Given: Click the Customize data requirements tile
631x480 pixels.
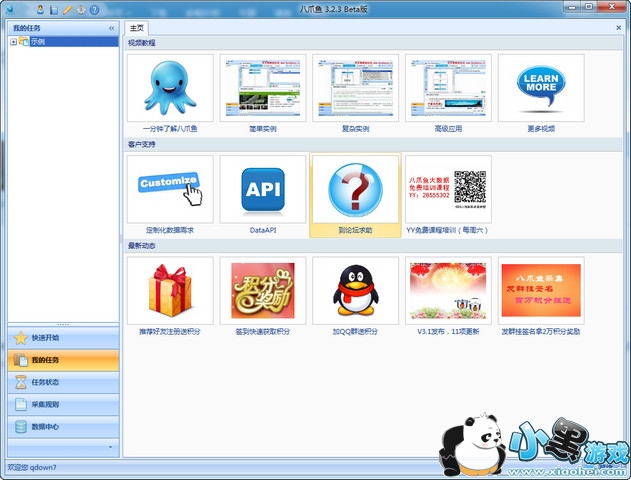Looking at the screenshot, I should coord(170,189).
